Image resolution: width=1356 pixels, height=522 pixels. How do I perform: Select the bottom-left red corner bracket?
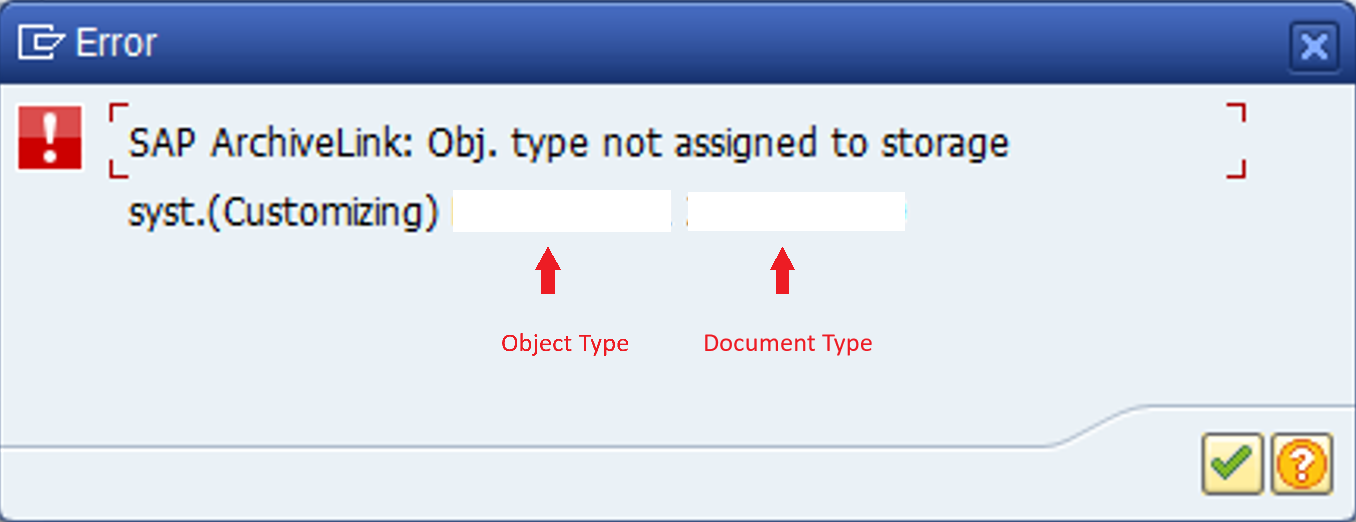[119, 168]
